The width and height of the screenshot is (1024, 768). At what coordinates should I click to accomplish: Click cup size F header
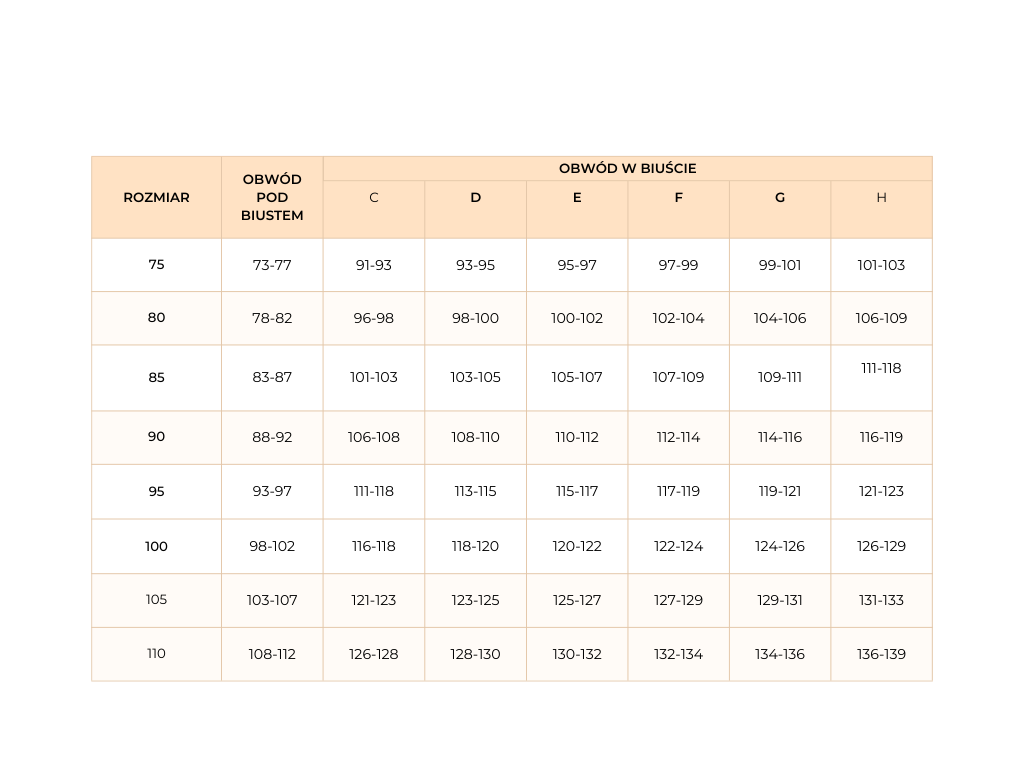pos(679,197)
